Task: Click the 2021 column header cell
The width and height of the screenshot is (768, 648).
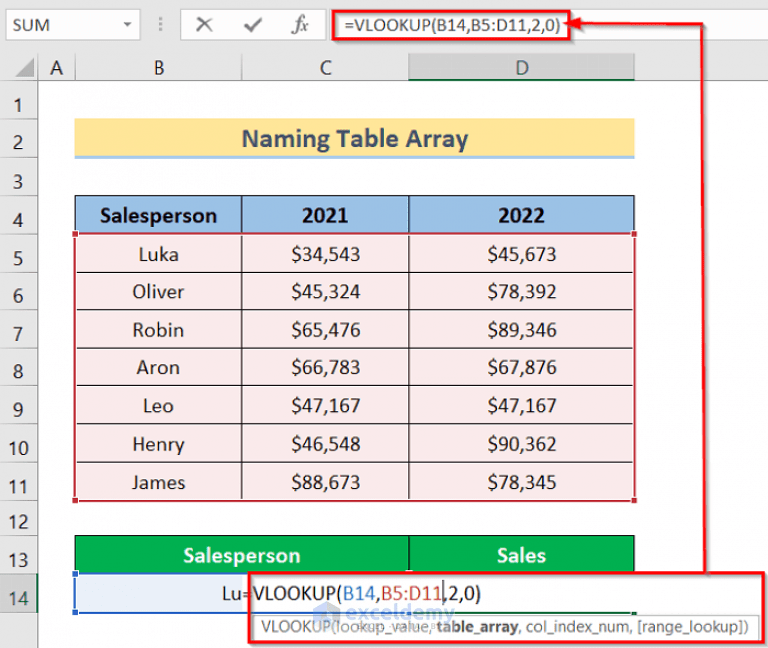Action: point(325,215)
